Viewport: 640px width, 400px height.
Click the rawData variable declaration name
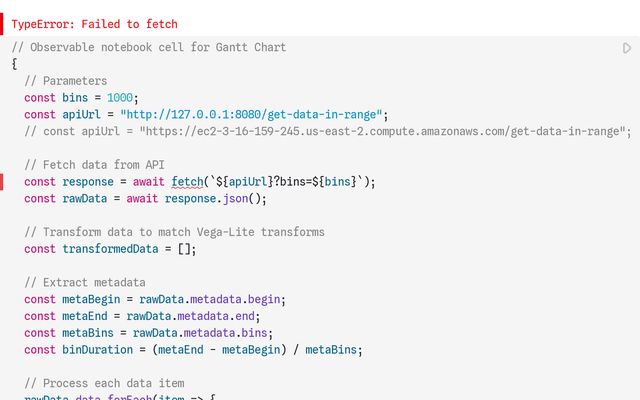[x=84, y=199]
